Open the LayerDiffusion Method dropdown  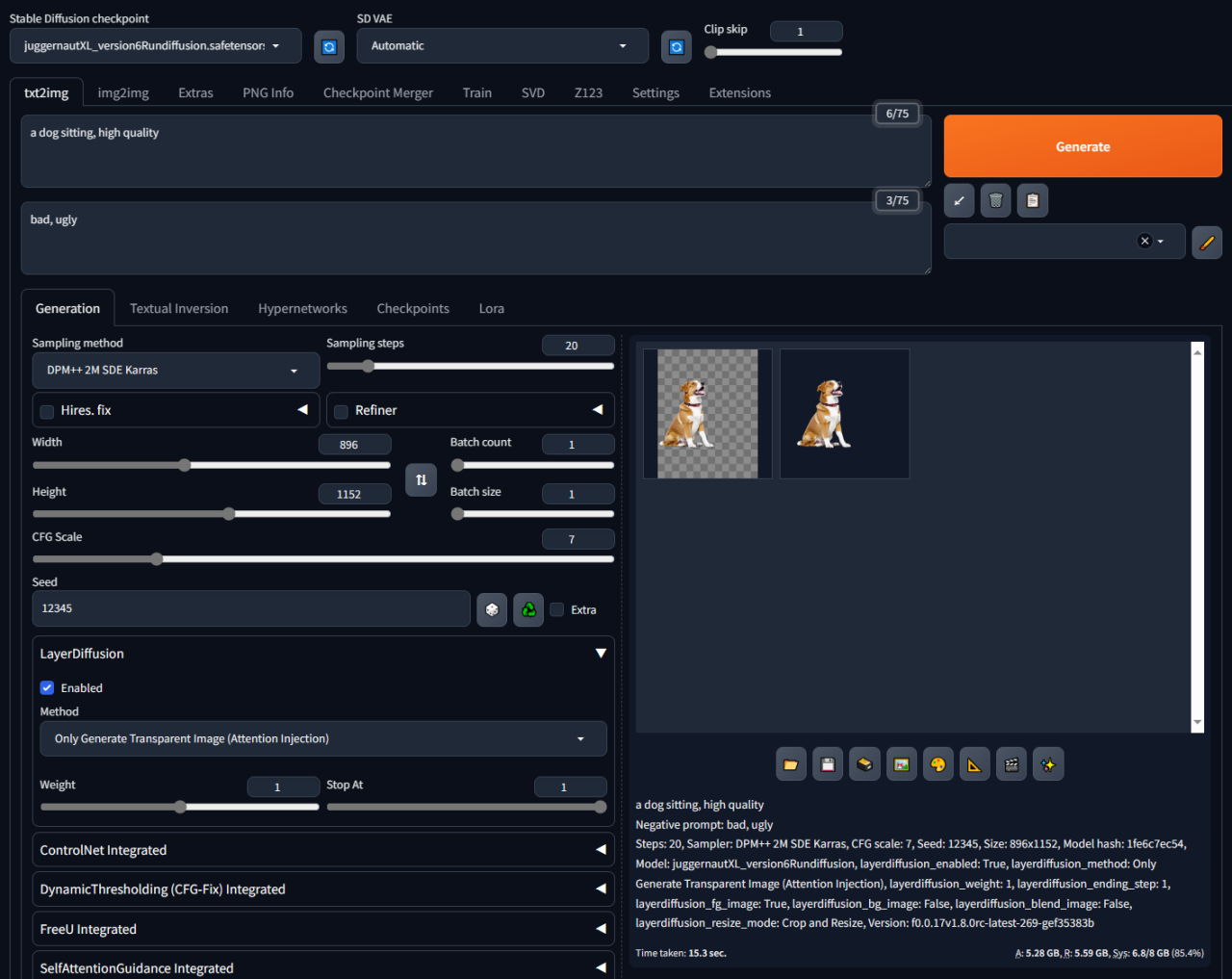tap(323, 739)
